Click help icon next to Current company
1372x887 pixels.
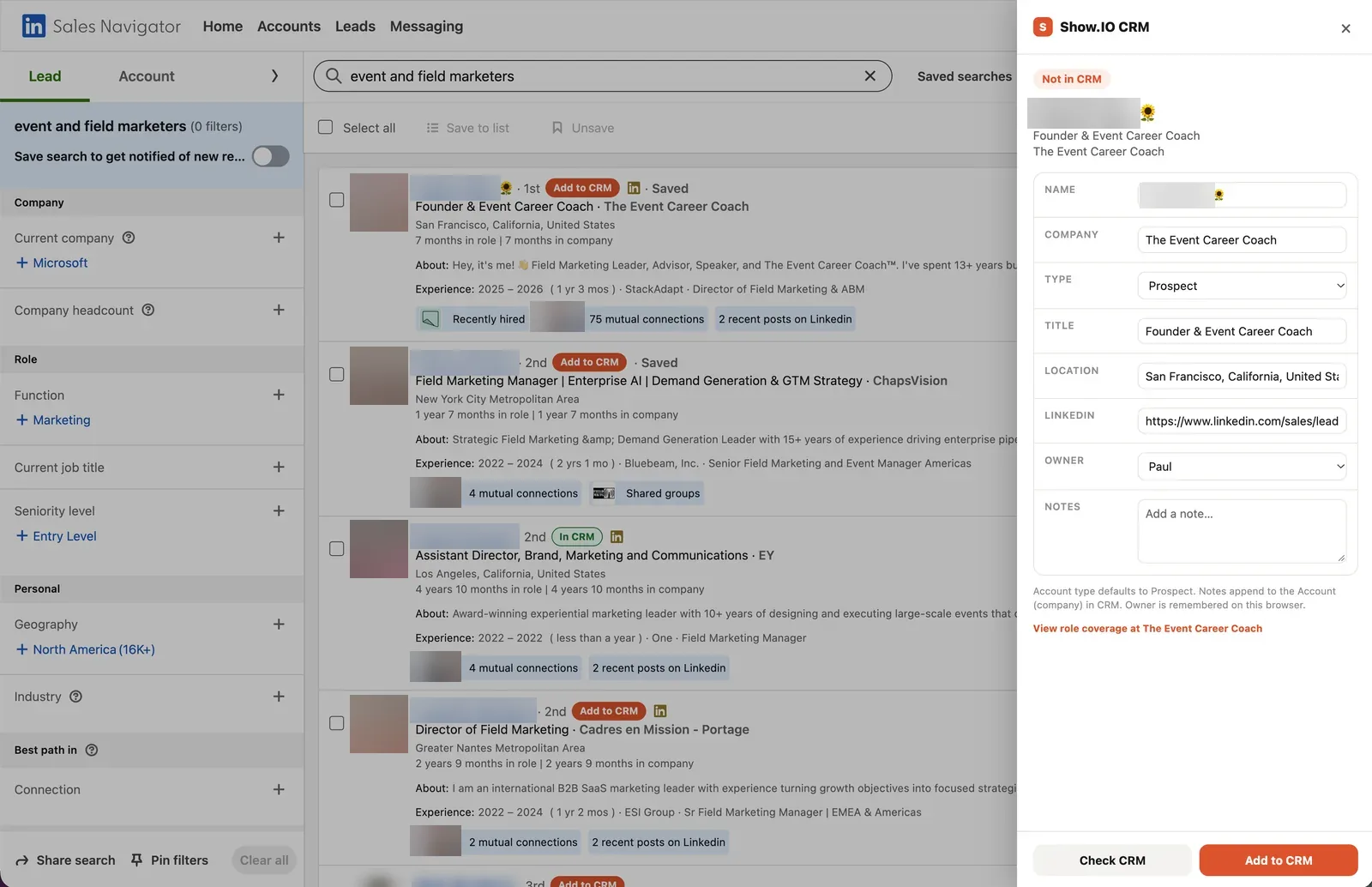(129, 238)
